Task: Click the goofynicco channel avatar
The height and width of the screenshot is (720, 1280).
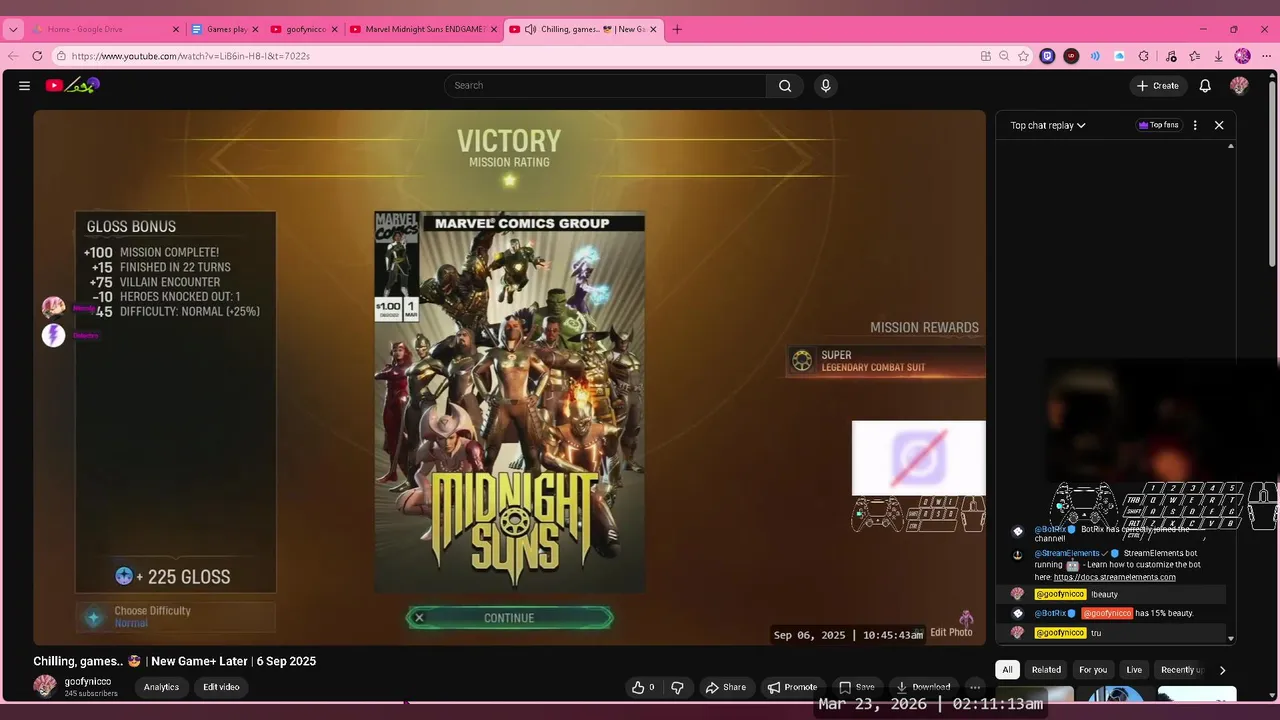Action: tap(45, 686)
